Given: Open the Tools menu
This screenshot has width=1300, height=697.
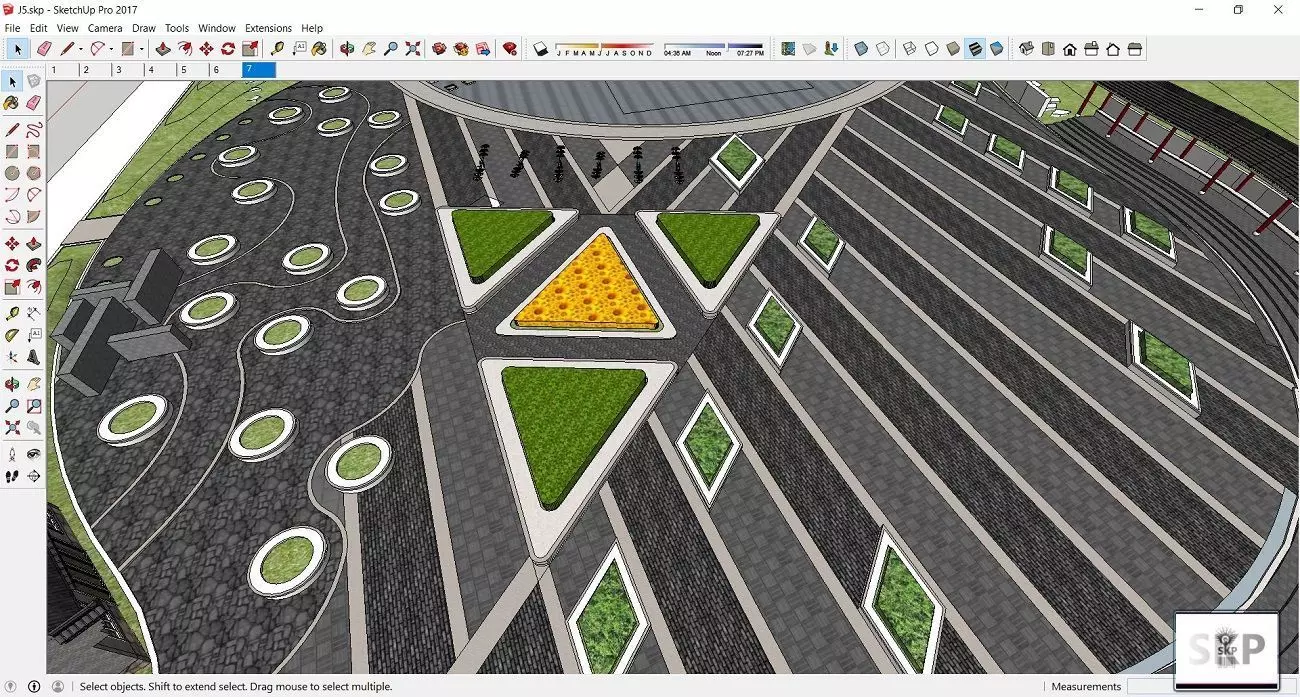Looking at the screenshot, I should 177,28.
